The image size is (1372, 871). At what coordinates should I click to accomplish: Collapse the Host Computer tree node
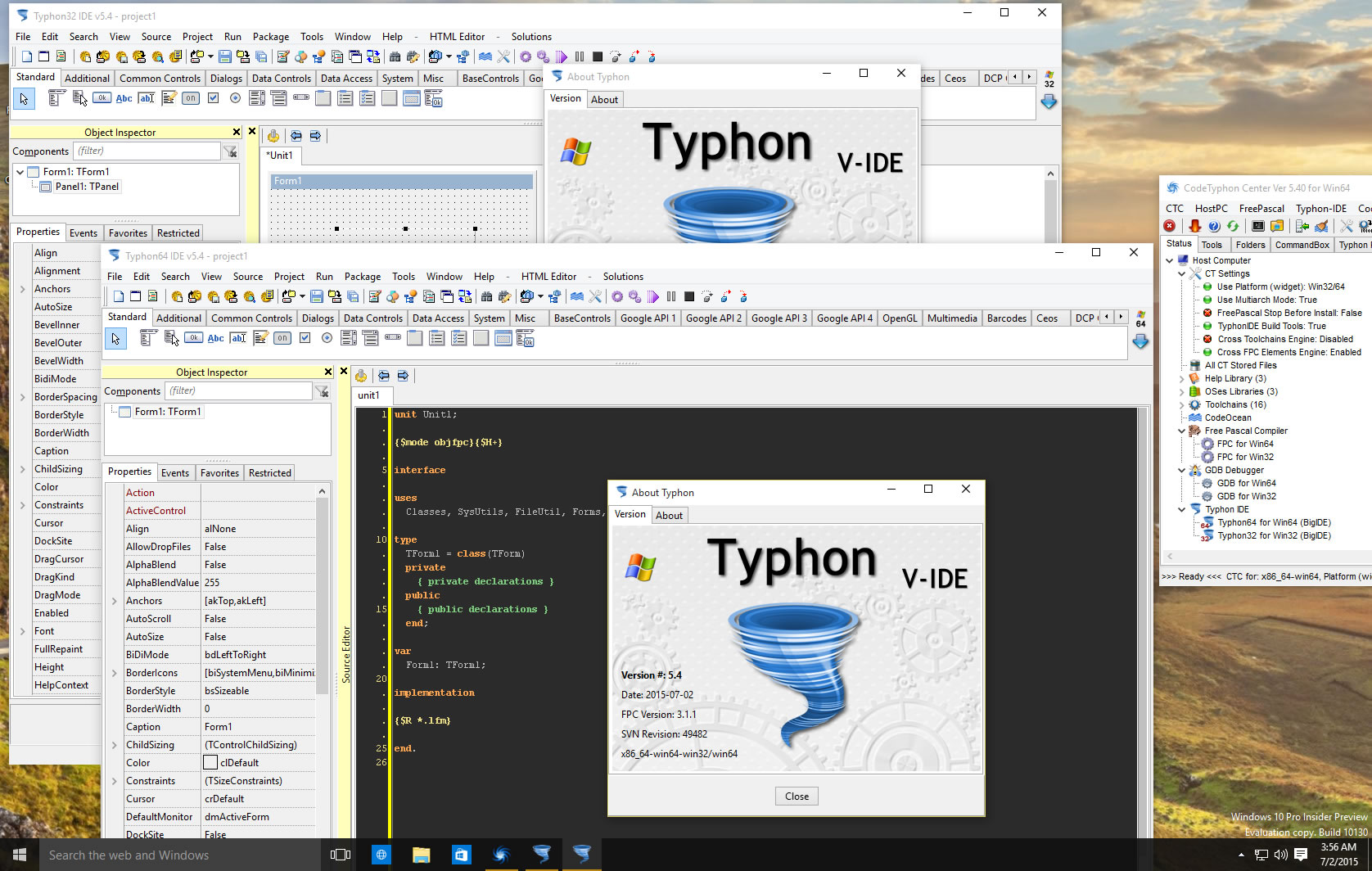tap(1170, 260)
